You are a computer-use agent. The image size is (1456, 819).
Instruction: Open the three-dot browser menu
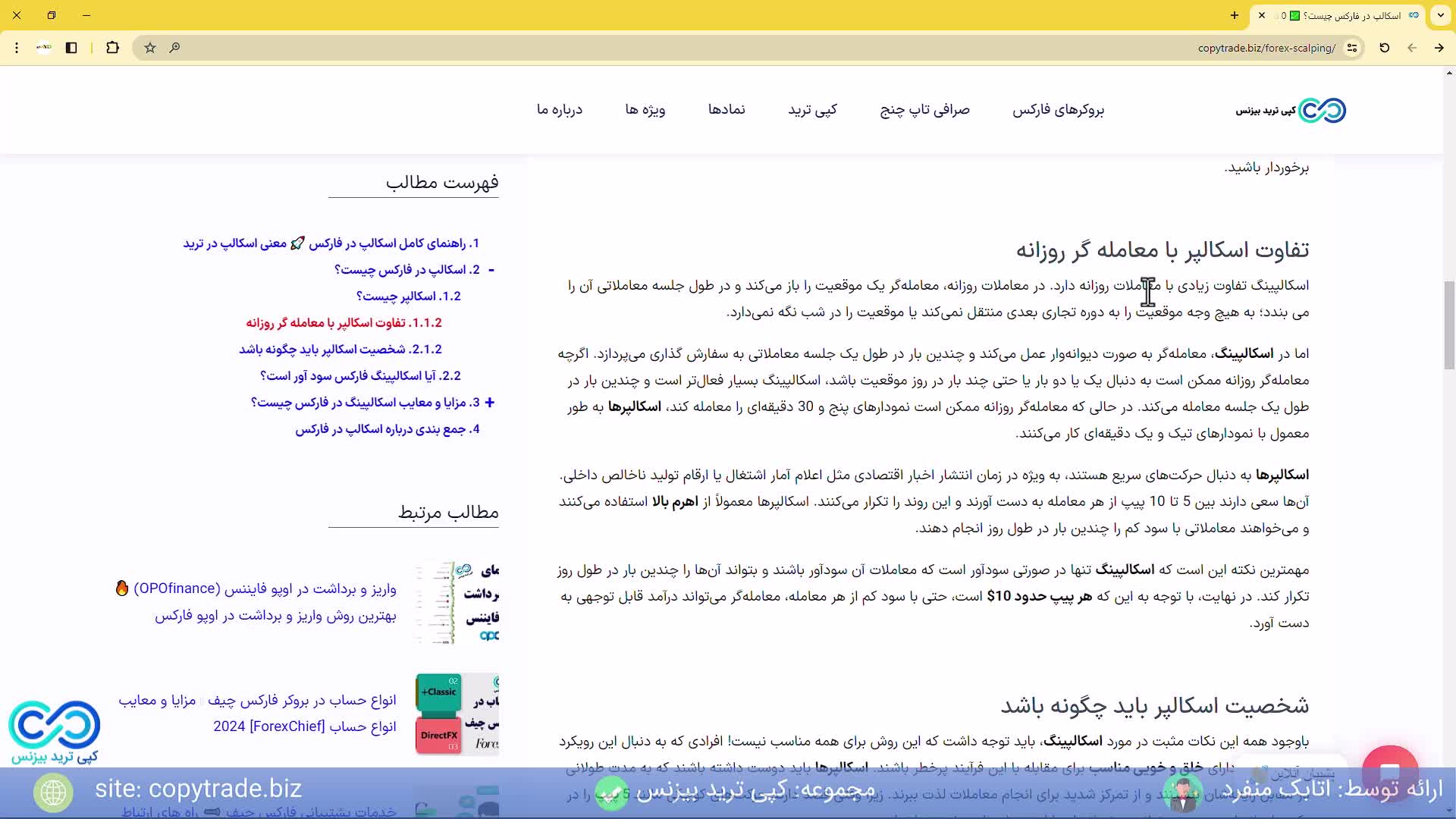click(x=17, y=48)
